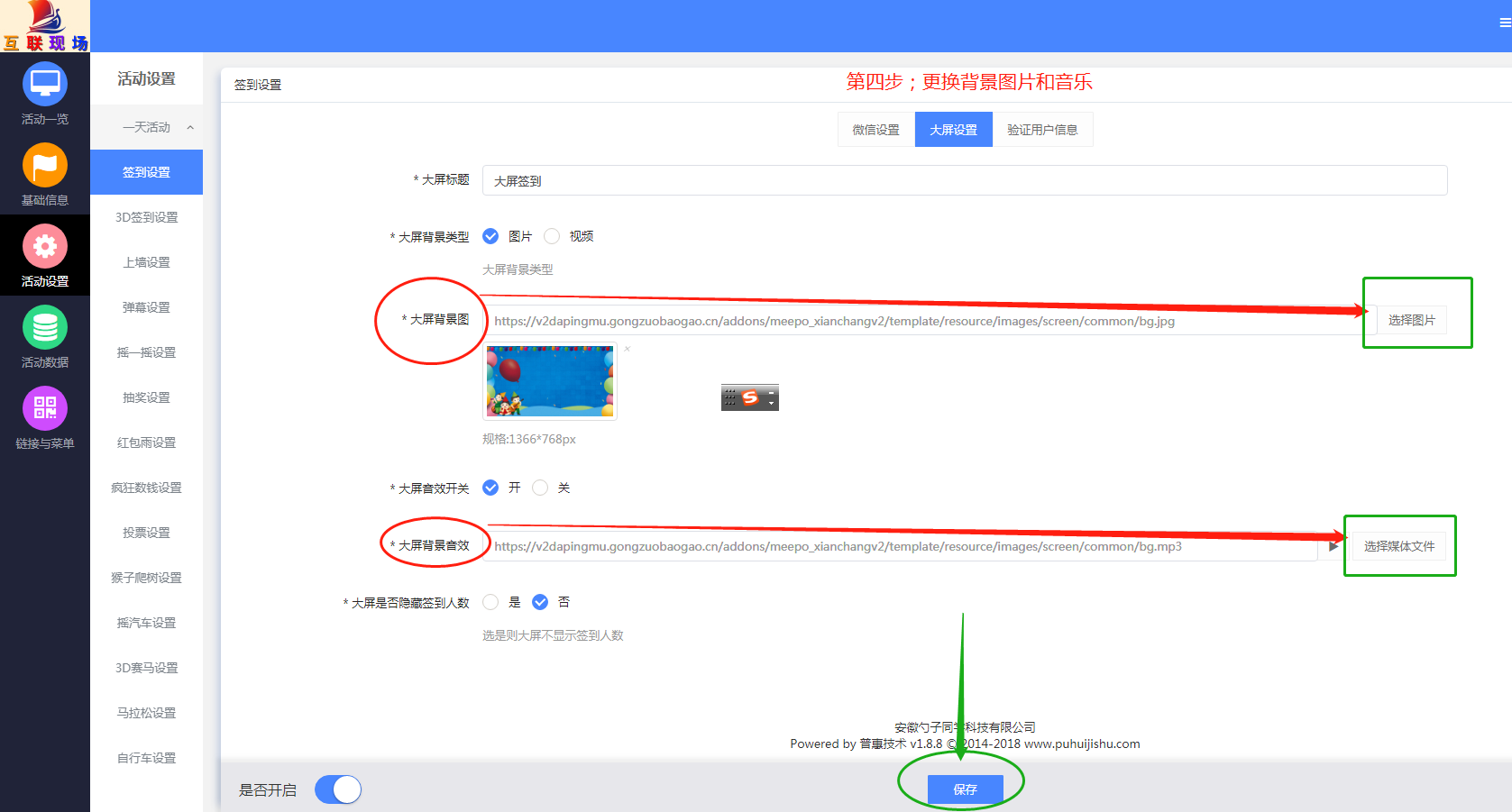Click the Sogou input method S icon

click(x=750, y=397)
